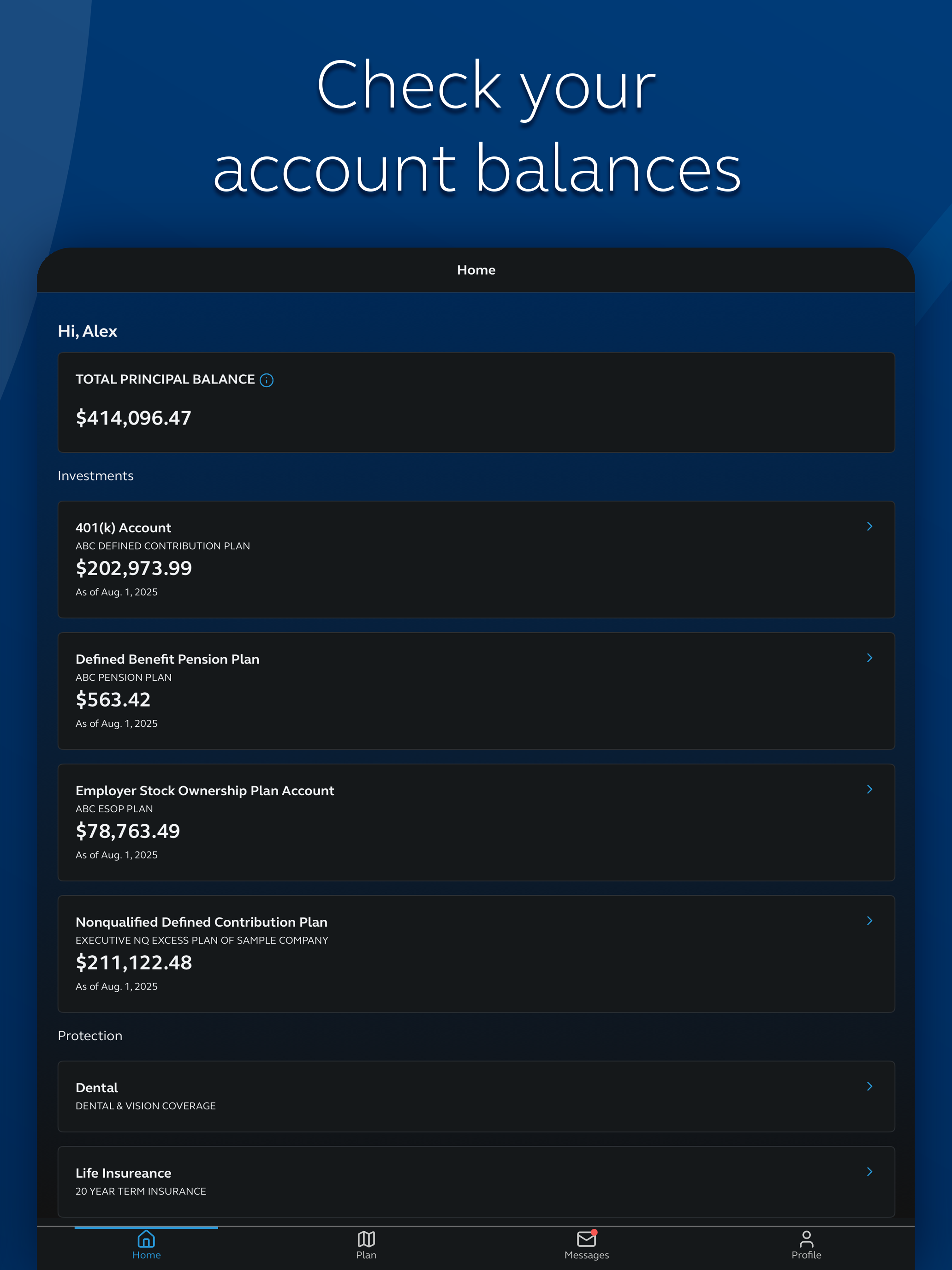Screen dimensions: 952x1270
Task: Switch to the Home tab label
Action: [x=146, y=1255]
